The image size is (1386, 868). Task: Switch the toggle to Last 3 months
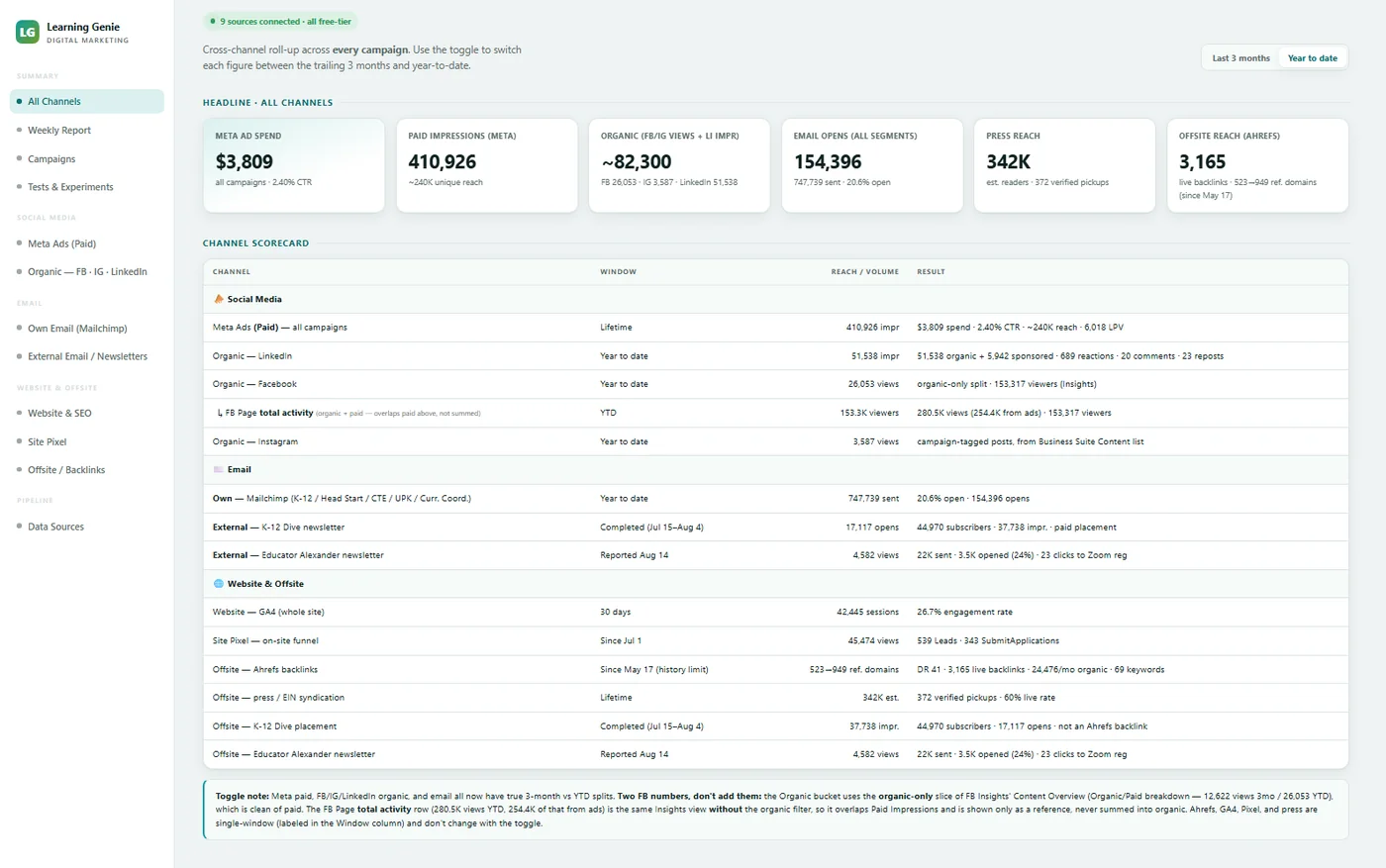coord(1240,58)
